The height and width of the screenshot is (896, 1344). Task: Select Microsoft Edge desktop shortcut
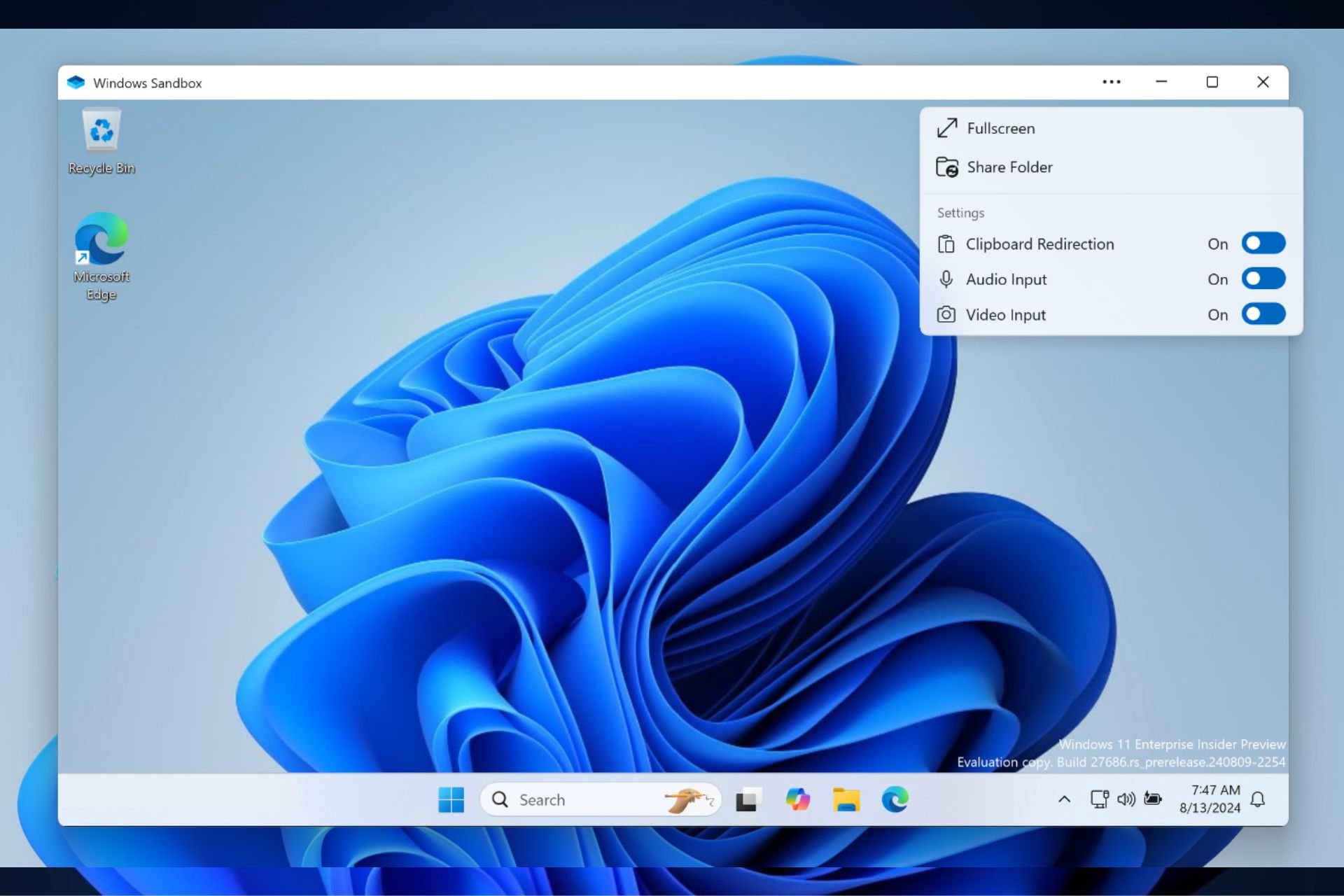tap(101, 257)
